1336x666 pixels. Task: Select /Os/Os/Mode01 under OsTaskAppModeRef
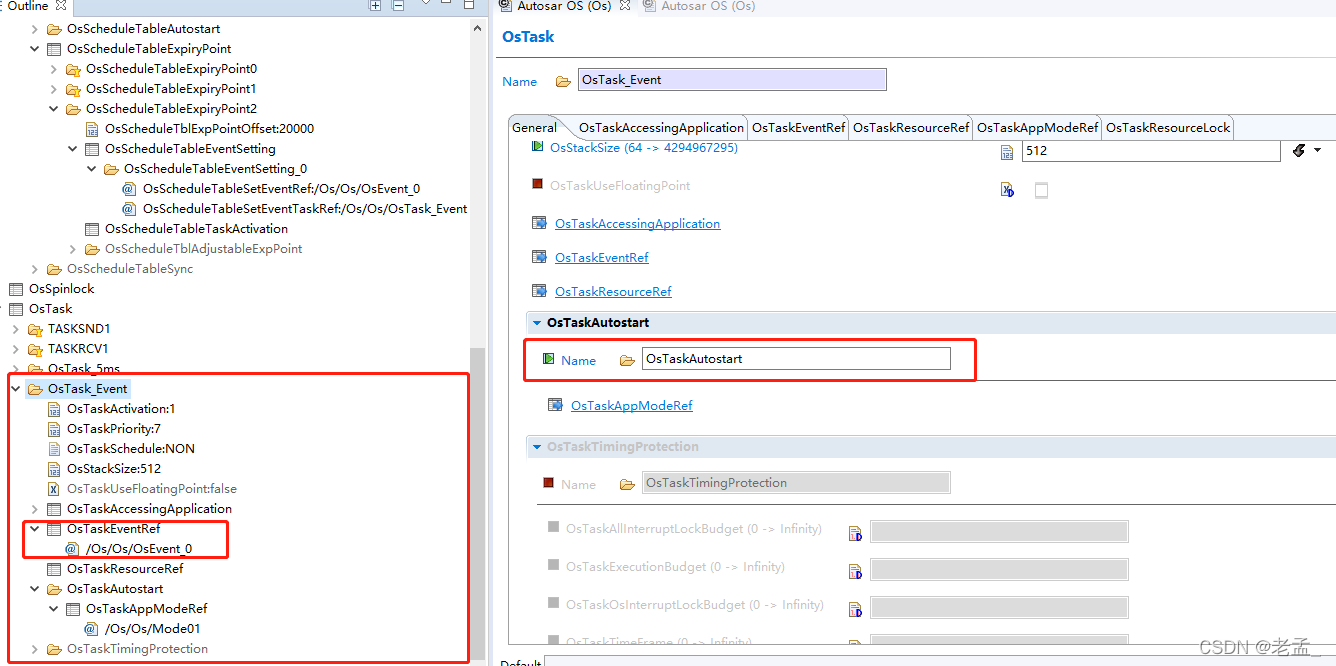153,629
